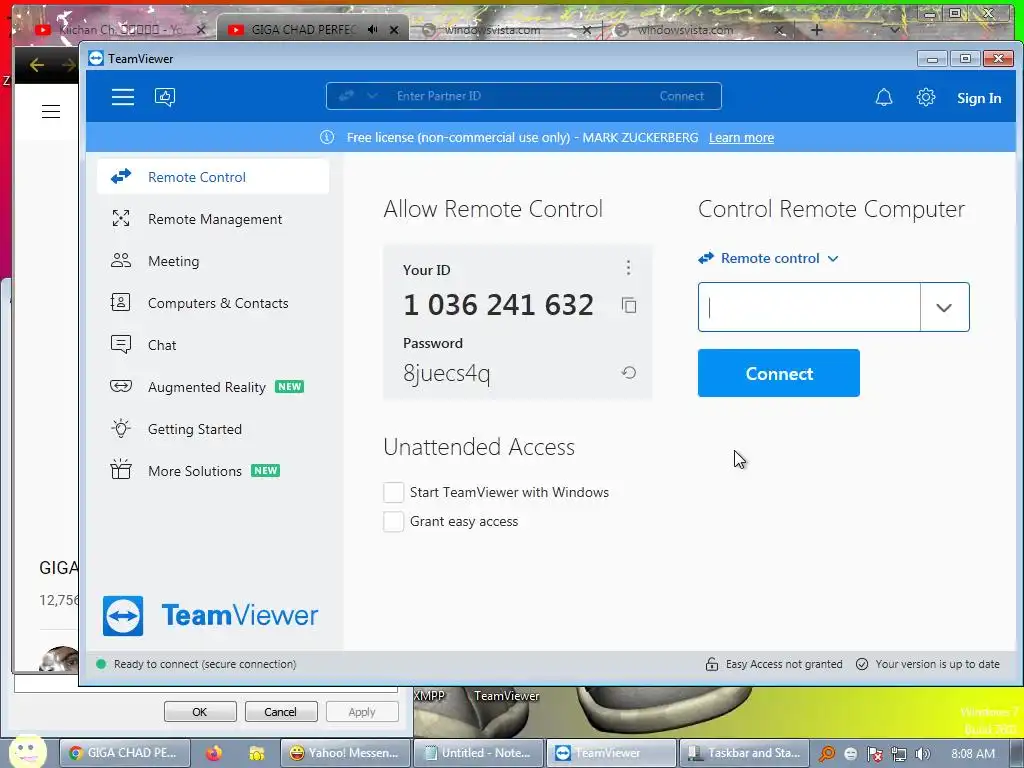Open a new browser tab
The height and width of the screenshot is (768, 1024).
tap(816, 30)
